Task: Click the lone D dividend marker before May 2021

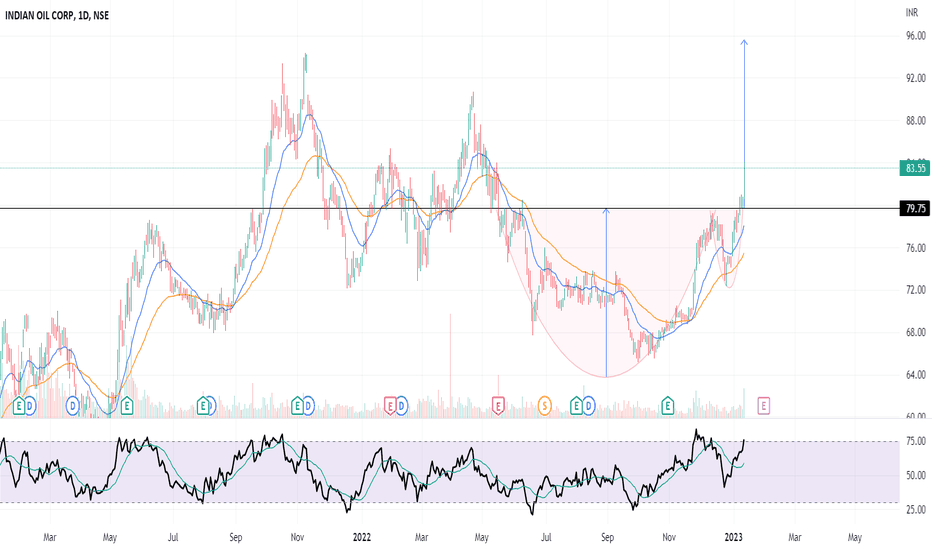Action: [73, 407]
